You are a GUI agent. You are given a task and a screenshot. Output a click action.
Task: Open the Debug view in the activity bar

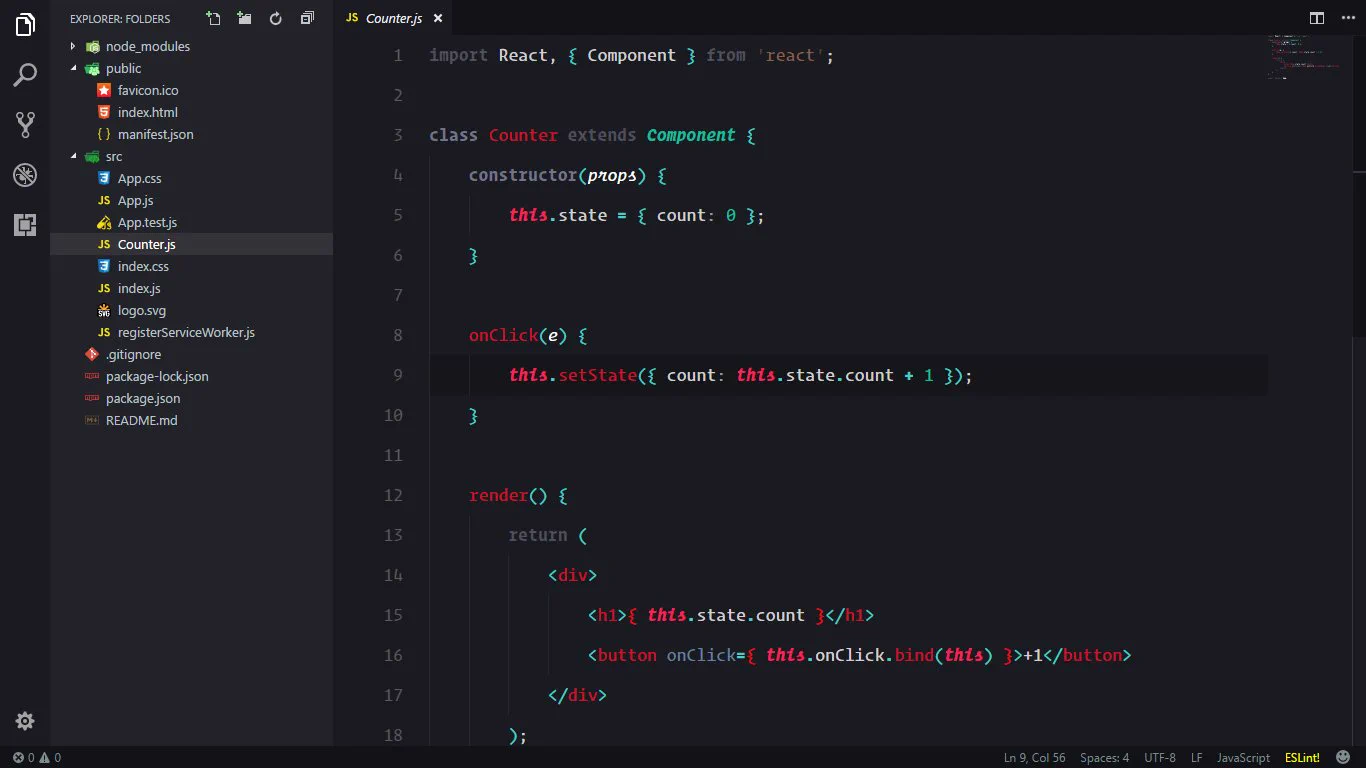pyautogui.click(x=25, y=175)
